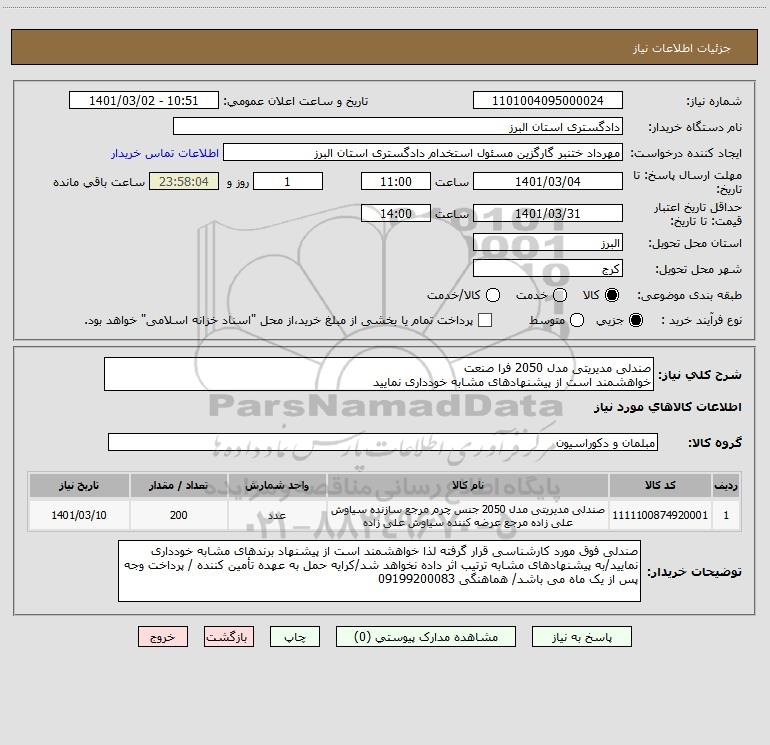Toggle Islamic treasury documents payment checkbox
770x745 pixels.
click(x=485, y=320)
